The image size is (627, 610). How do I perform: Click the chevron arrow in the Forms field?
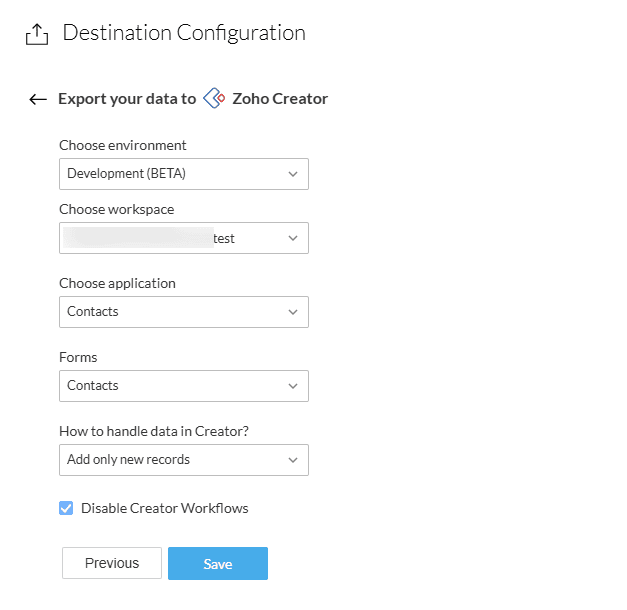click(x=293, y=386)
